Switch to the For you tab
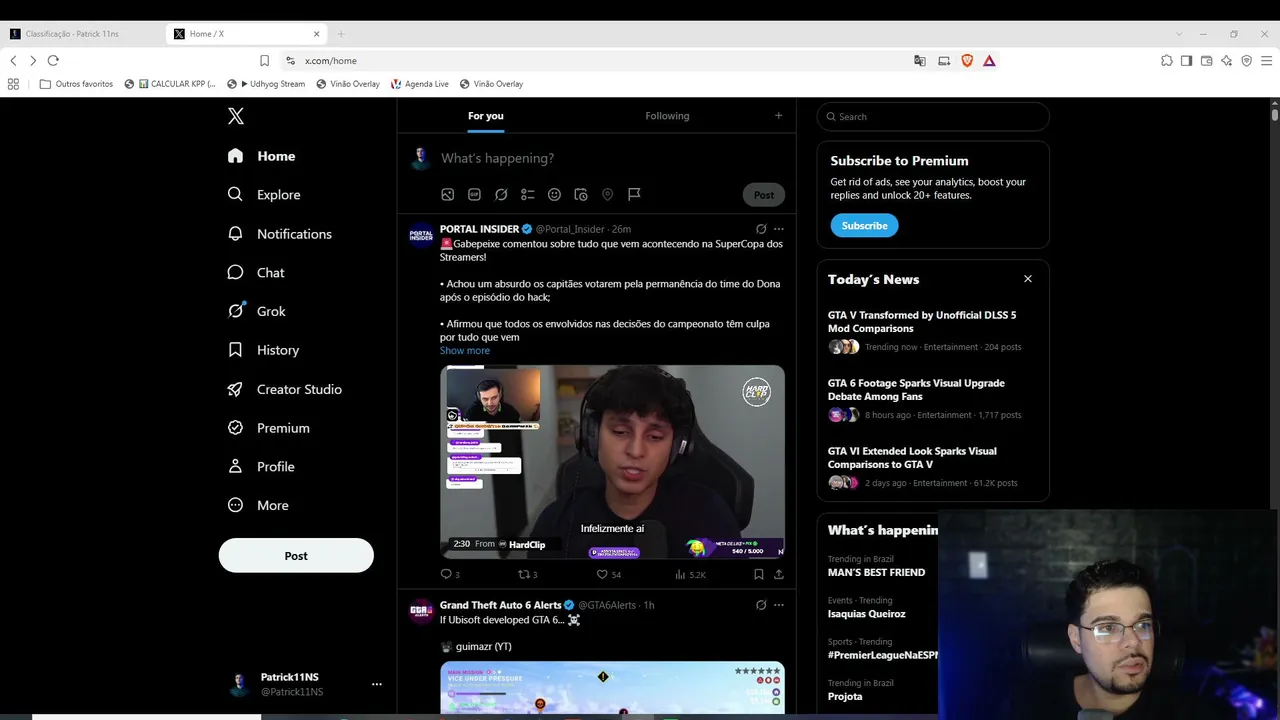Image resolution: width=1280 pixels, height=720 pixels. coord(486,116)
